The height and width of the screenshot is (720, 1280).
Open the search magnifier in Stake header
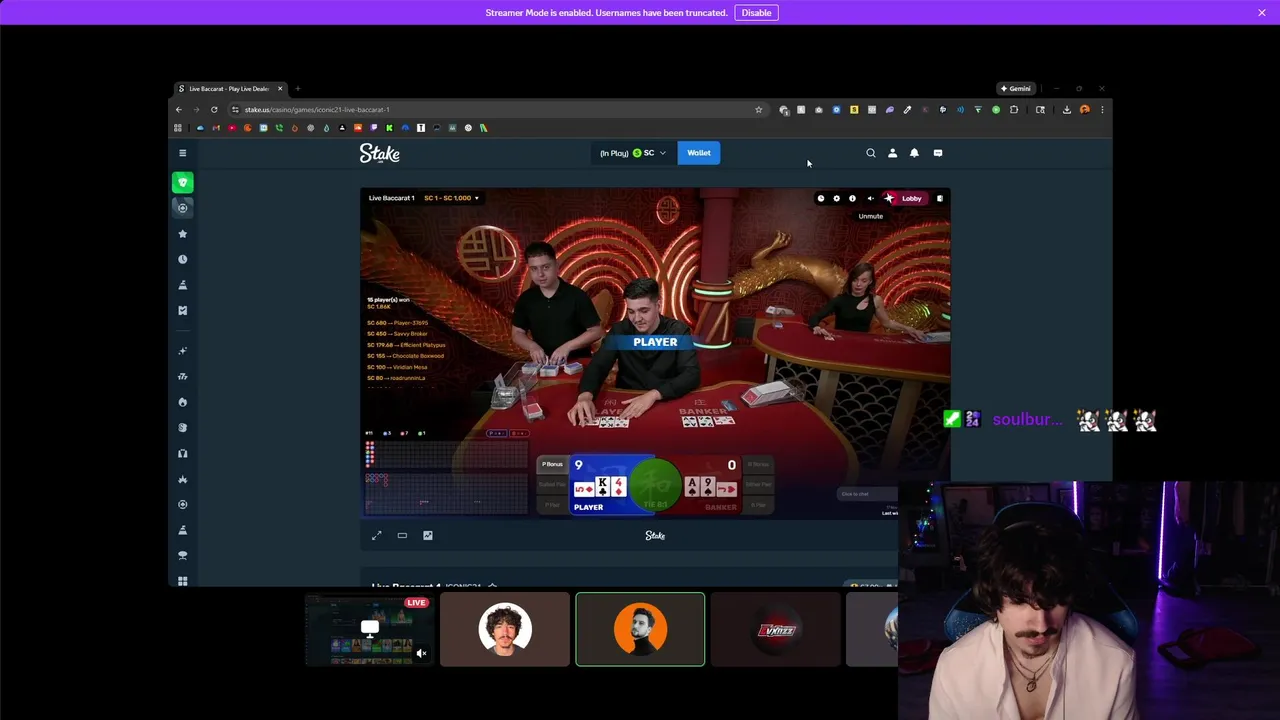[870, 153]
